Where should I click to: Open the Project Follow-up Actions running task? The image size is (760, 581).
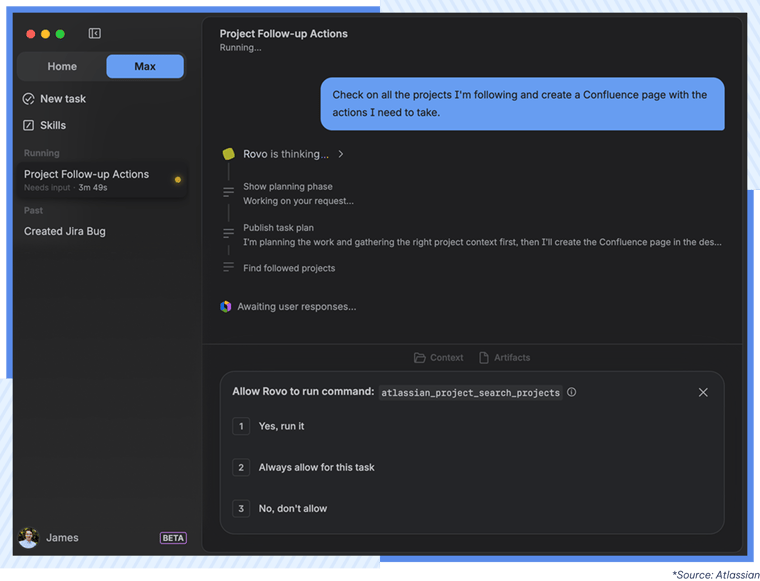pyautogui.click(x=102, y=180)
